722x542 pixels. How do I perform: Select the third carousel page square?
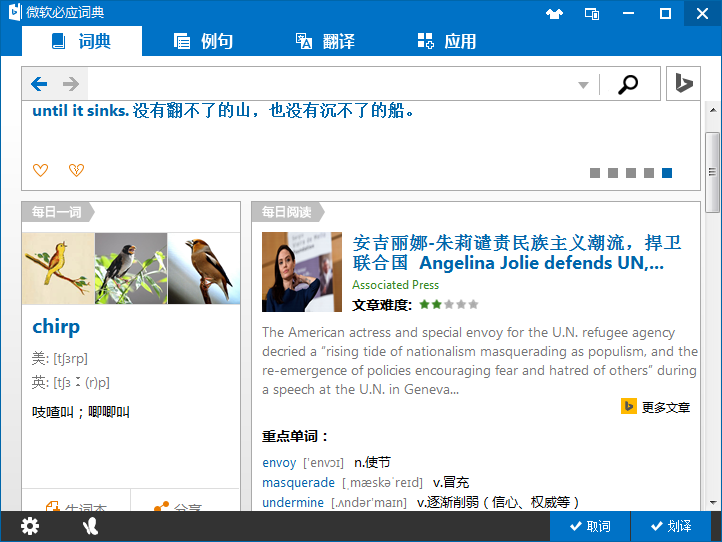631,173
